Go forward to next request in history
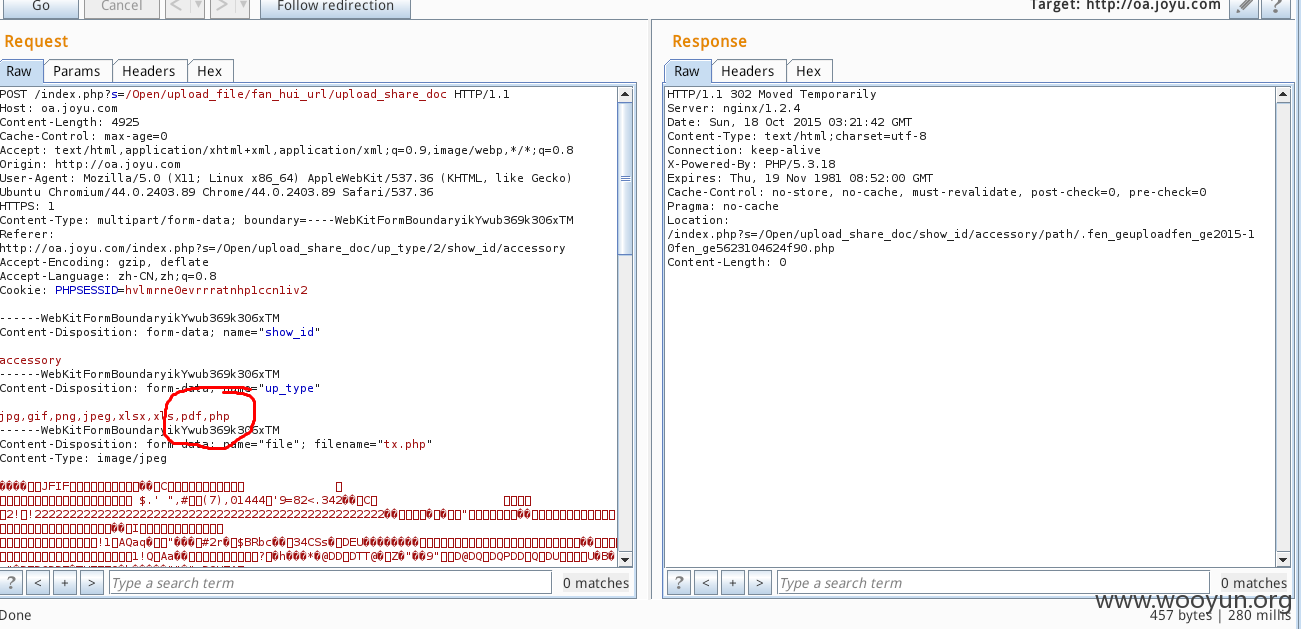This screenshot has height=629, width=1301. click(x=221, y=6)
